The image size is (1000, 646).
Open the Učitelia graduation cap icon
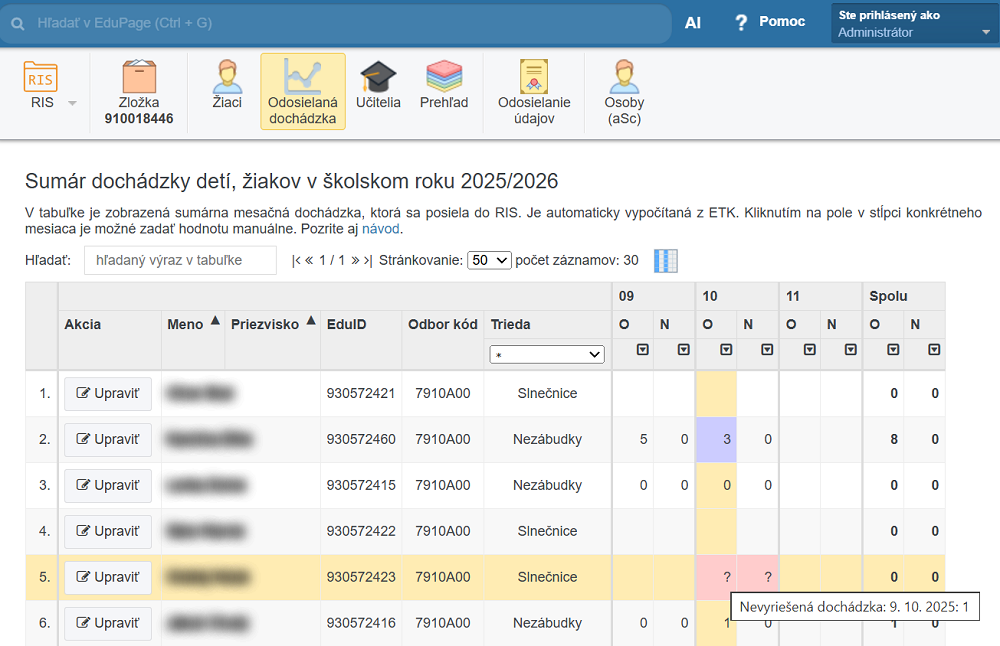(x=378, y=78)
